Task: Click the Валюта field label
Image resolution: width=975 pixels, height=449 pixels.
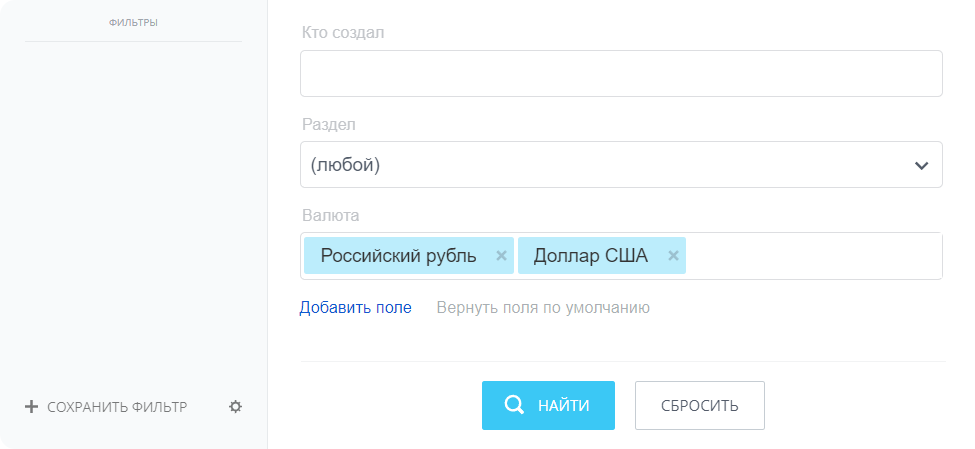Action: pos(331,215)
